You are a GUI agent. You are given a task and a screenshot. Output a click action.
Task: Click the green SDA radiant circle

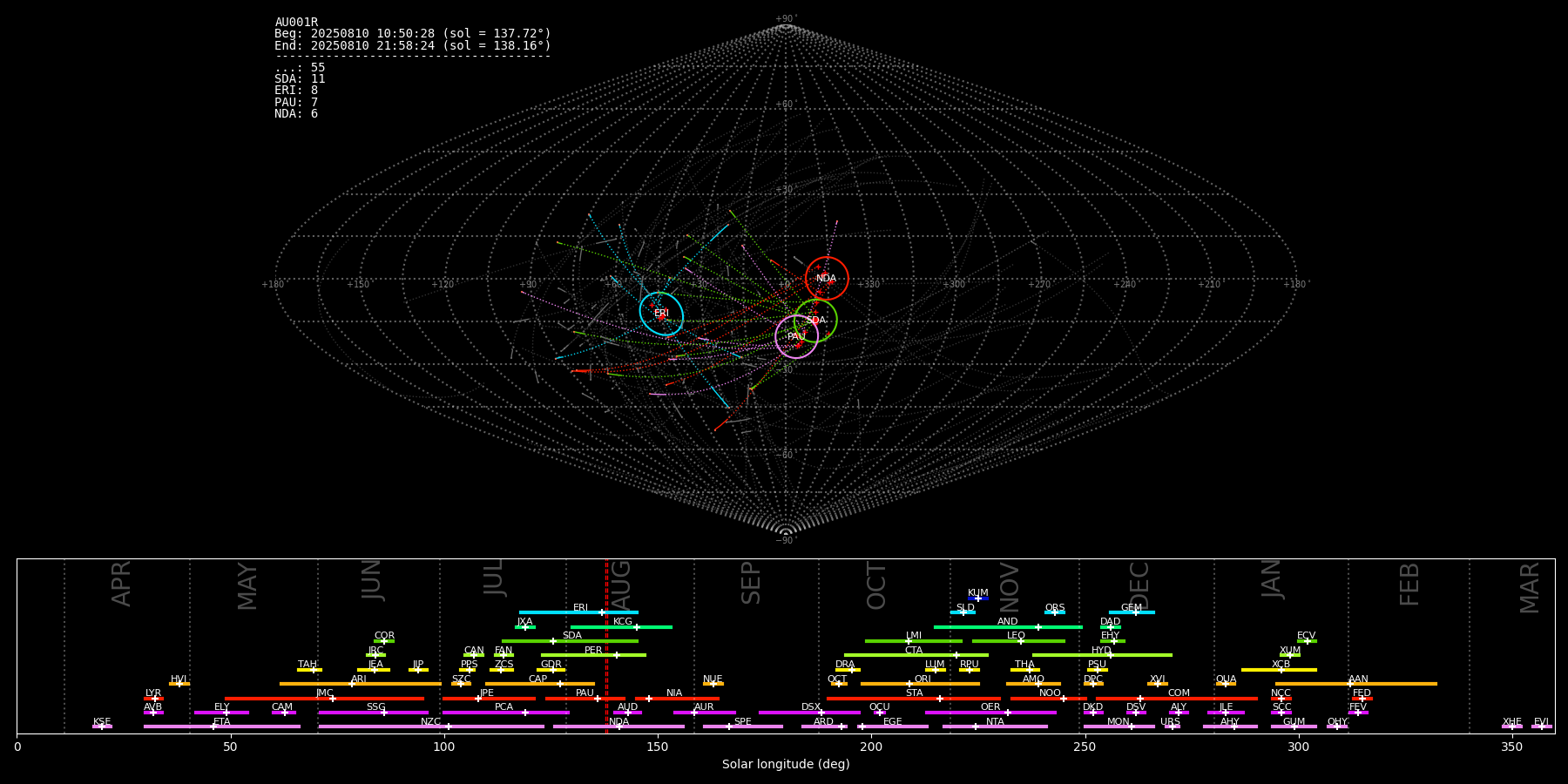pos(815,320)
